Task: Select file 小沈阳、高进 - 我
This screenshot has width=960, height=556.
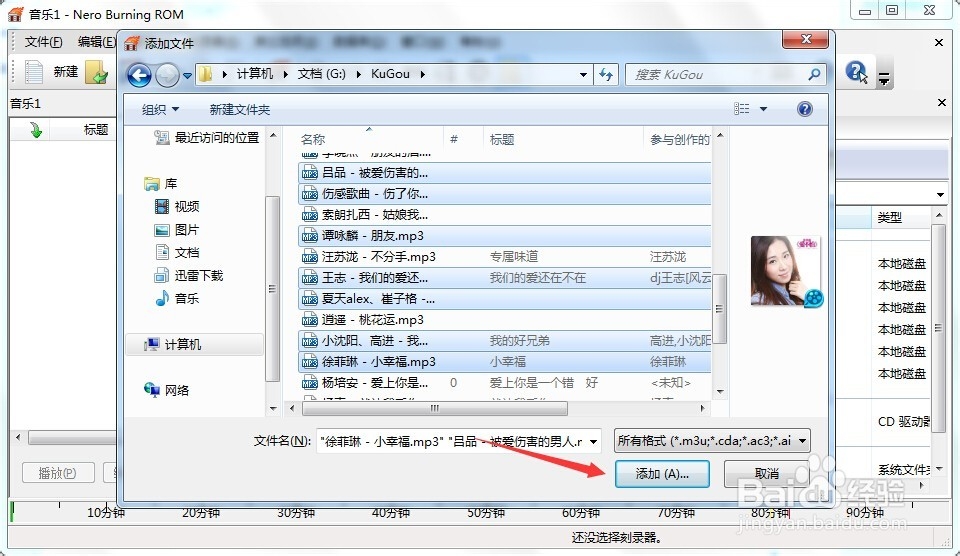Action: click(505, 341)
